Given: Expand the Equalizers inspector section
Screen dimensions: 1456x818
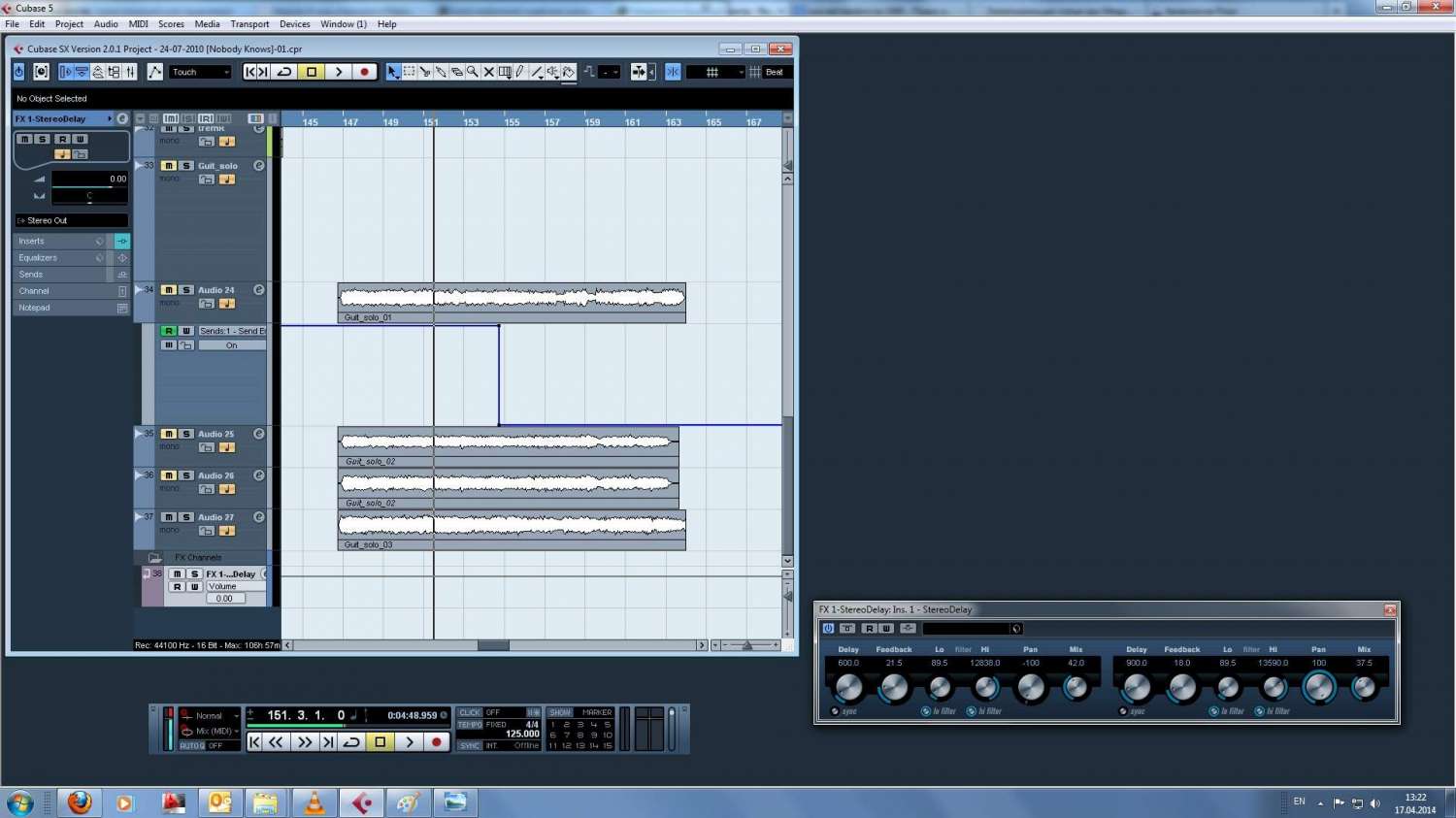Looking at the screenshot, I should 58,258.
